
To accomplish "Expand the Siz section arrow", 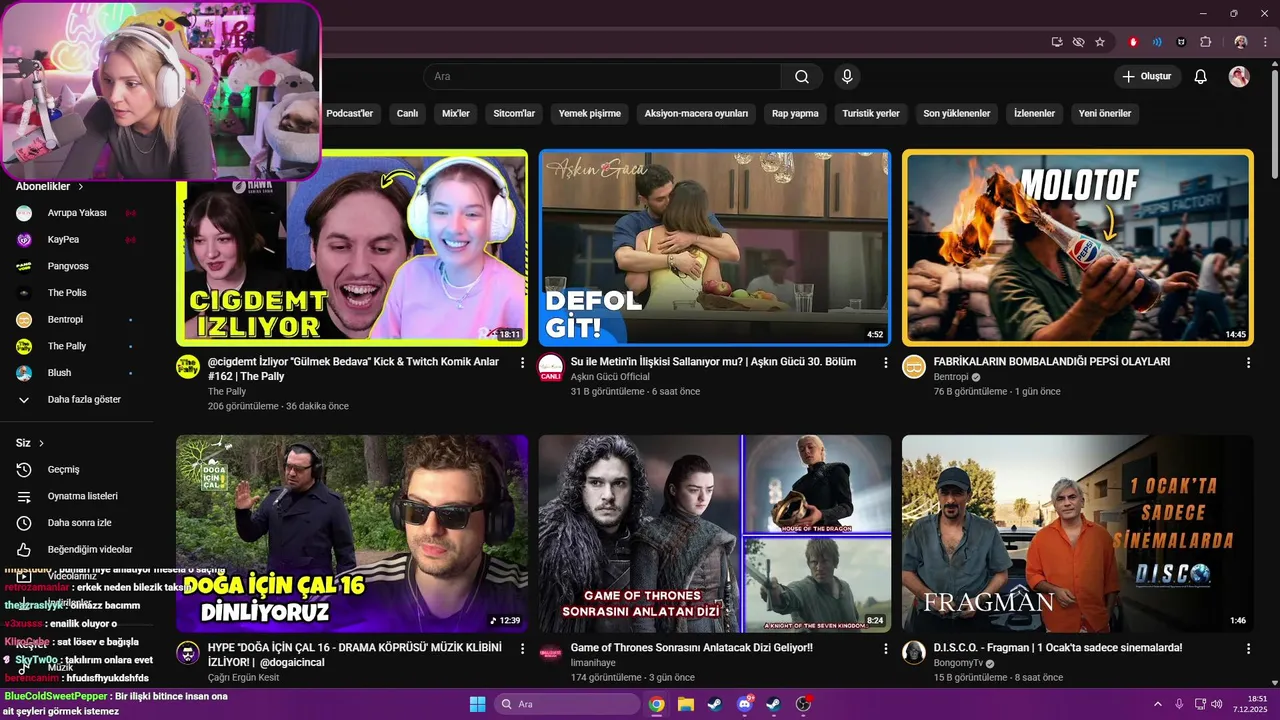I will [41, 443].
